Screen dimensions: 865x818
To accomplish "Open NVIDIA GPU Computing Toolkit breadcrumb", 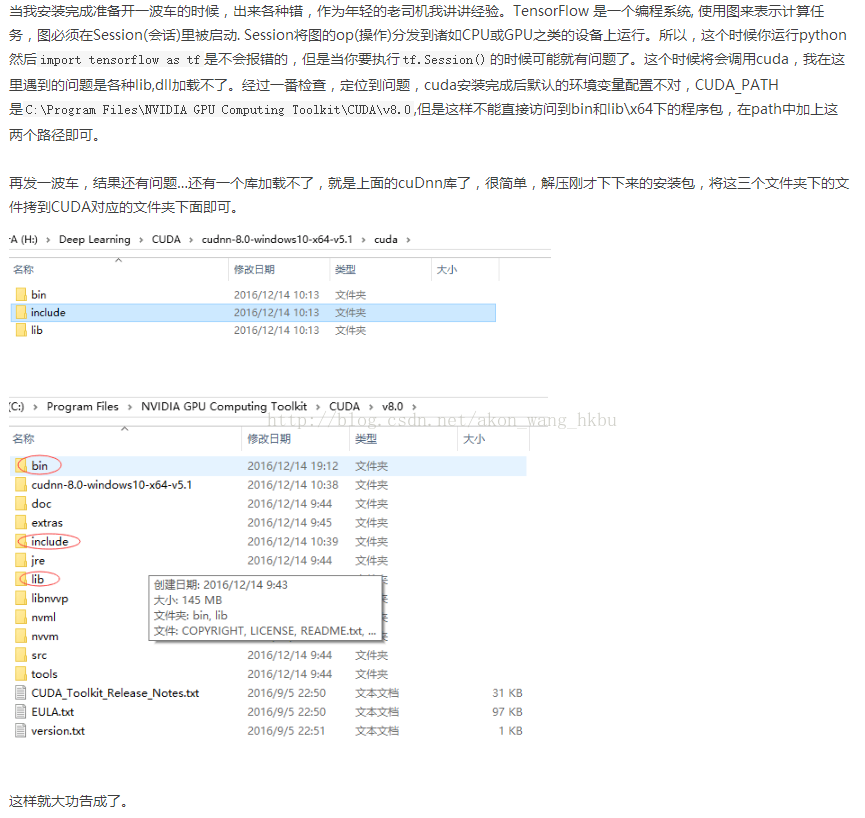I will tap(224, 407).
